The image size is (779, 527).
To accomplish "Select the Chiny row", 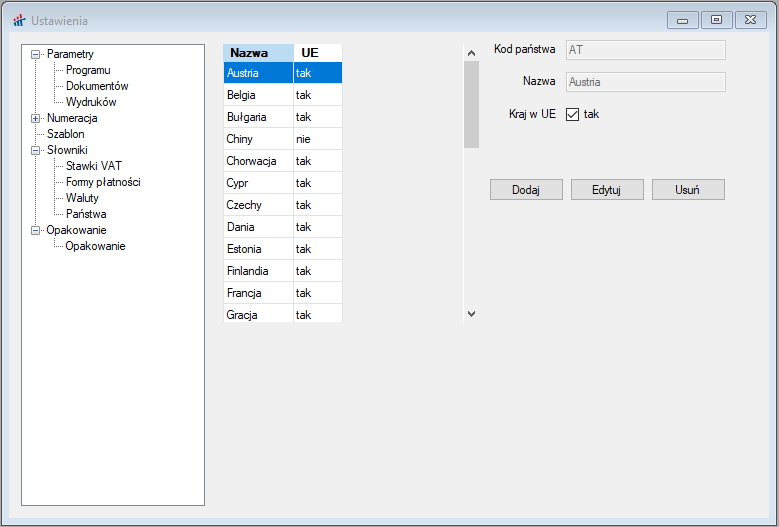I will [283, 139].
